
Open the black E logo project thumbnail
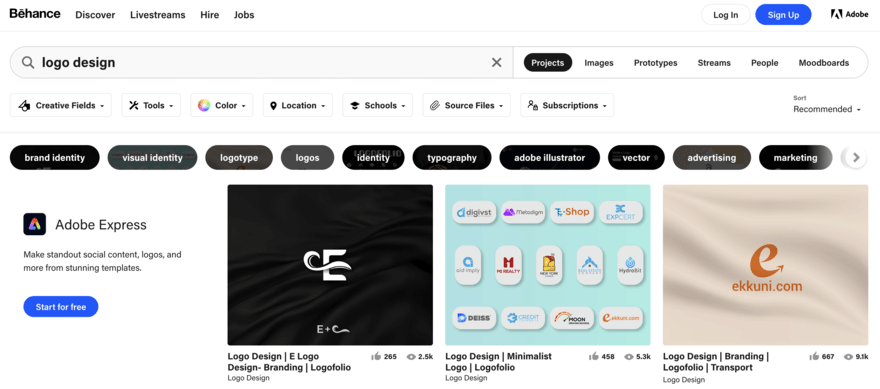(330, 265)
